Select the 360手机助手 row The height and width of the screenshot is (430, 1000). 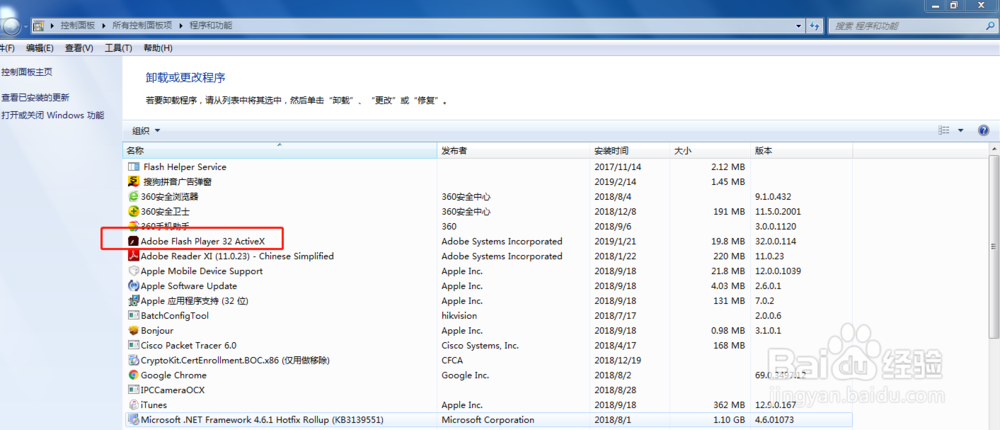488,226
